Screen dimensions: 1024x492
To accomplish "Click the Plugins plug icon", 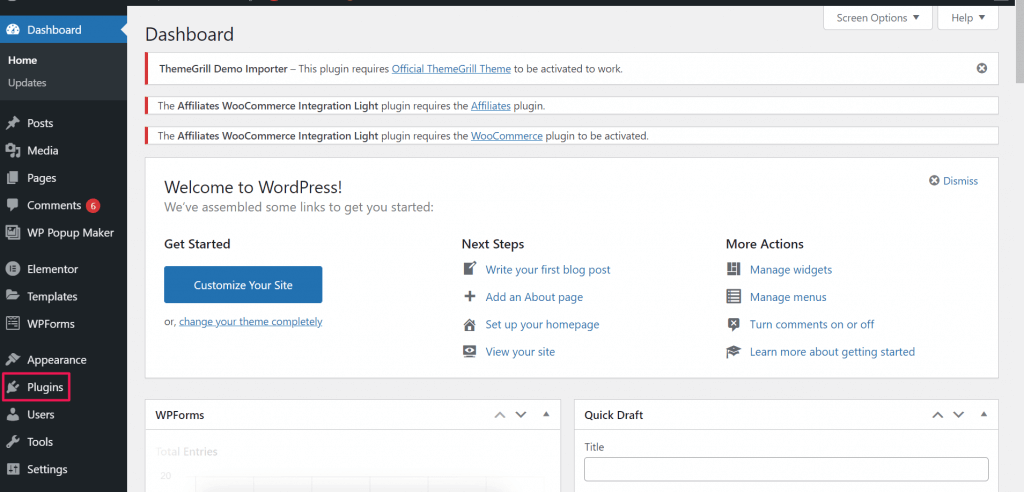I will [x=12, y=387].
